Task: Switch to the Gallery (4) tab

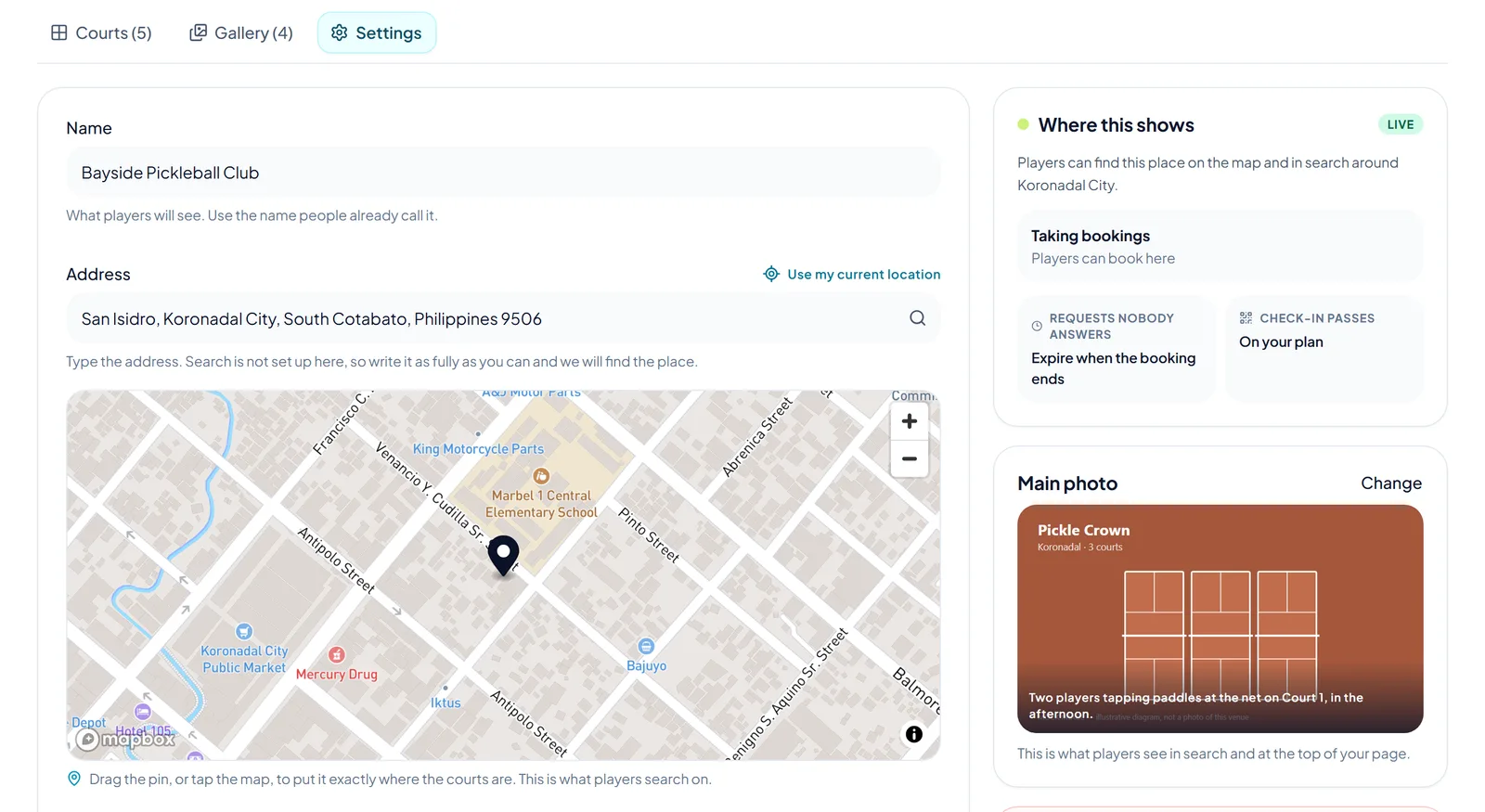Action: pyautogui.click(x=241, y=32)
